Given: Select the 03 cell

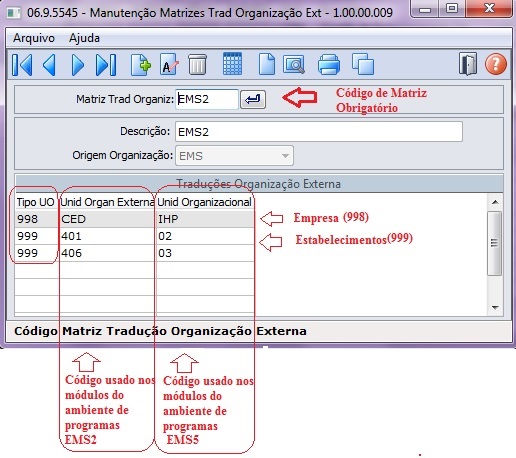Looking at the screenshot, I should tap(205, 253).
